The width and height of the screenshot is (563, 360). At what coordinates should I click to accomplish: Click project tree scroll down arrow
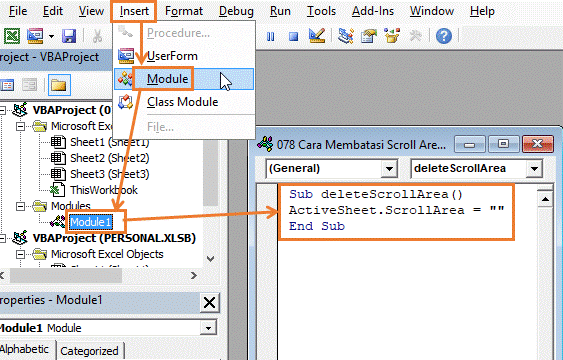211,259
